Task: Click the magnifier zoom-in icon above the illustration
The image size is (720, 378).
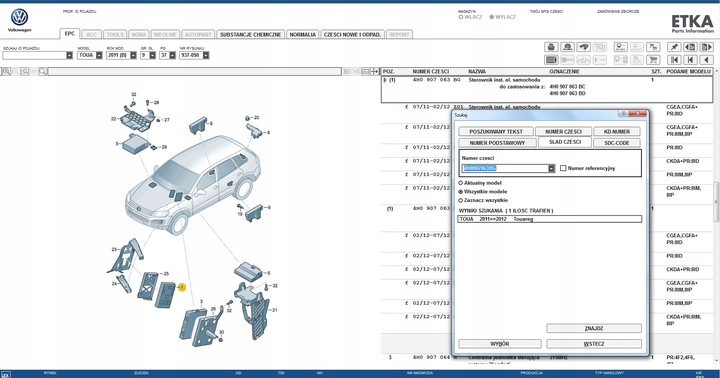Action: click(x=6, y=72)
